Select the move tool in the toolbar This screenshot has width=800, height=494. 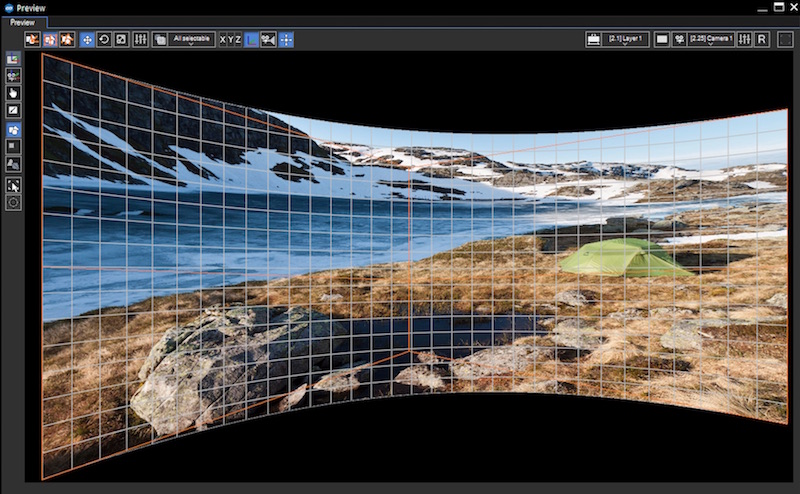click(x=86, y=39)
